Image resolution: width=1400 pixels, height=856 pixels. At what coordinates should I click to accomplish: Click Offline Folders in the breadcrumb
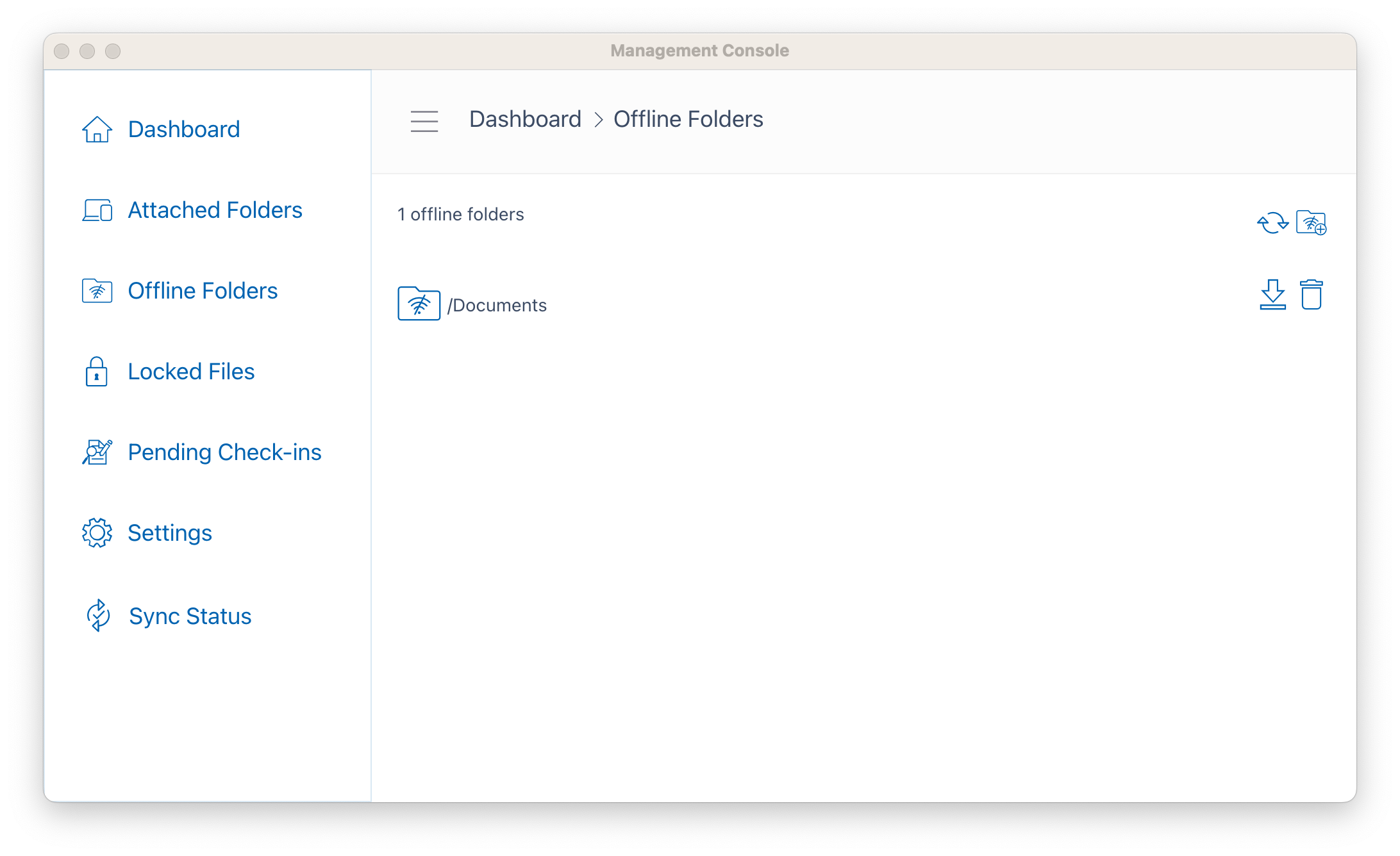pos(688,119)
